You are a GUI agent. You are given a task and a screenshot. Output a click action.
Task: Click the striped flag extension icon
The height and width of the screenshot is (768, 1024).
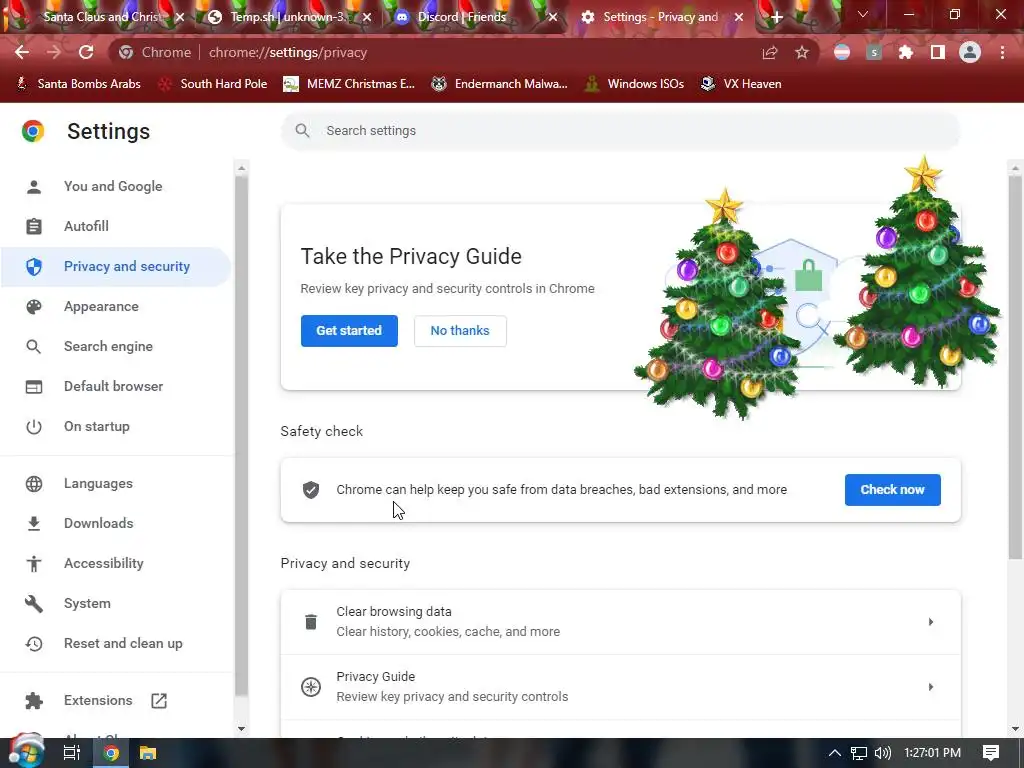(842, 52)
